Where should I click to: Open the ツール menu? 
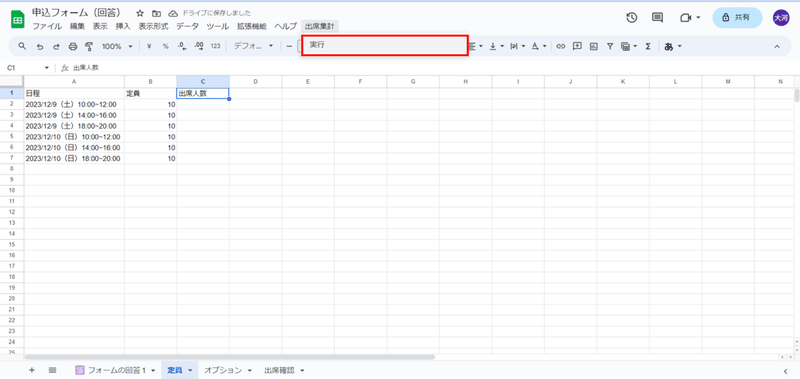pyautogui.click(x=218, y=27)
